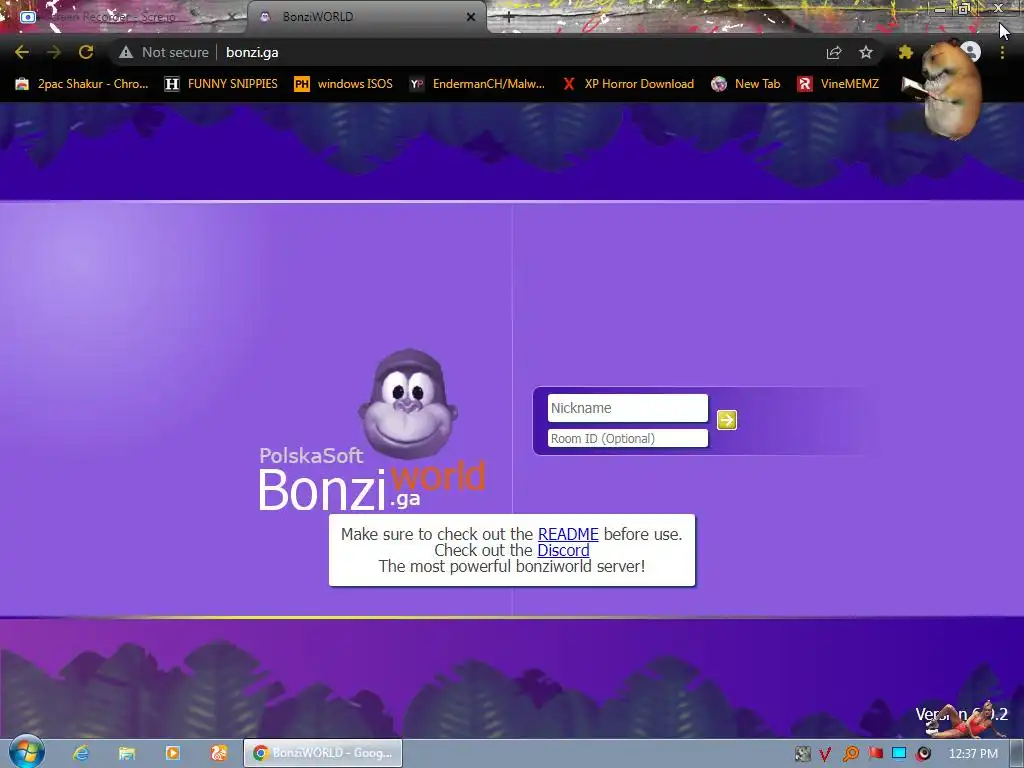Click the share page icon in address bar

point(833,52)
